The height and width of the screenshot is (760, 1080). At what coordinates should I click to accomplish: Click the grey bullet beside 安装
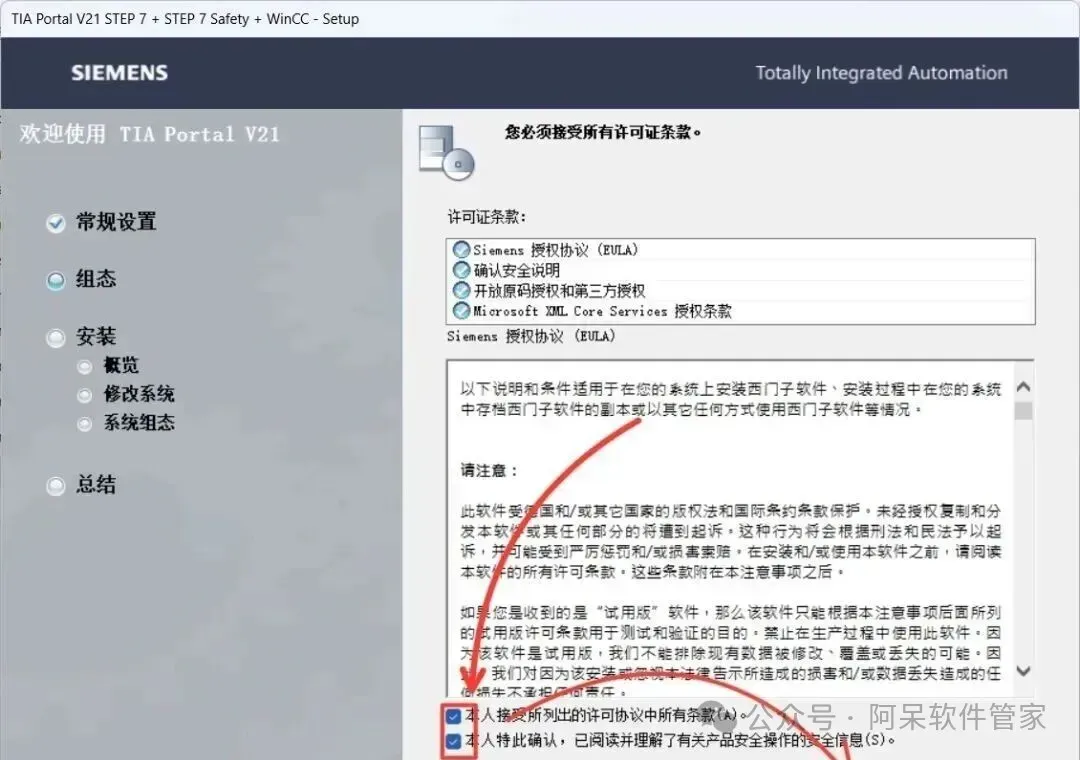tap(56, 338)
